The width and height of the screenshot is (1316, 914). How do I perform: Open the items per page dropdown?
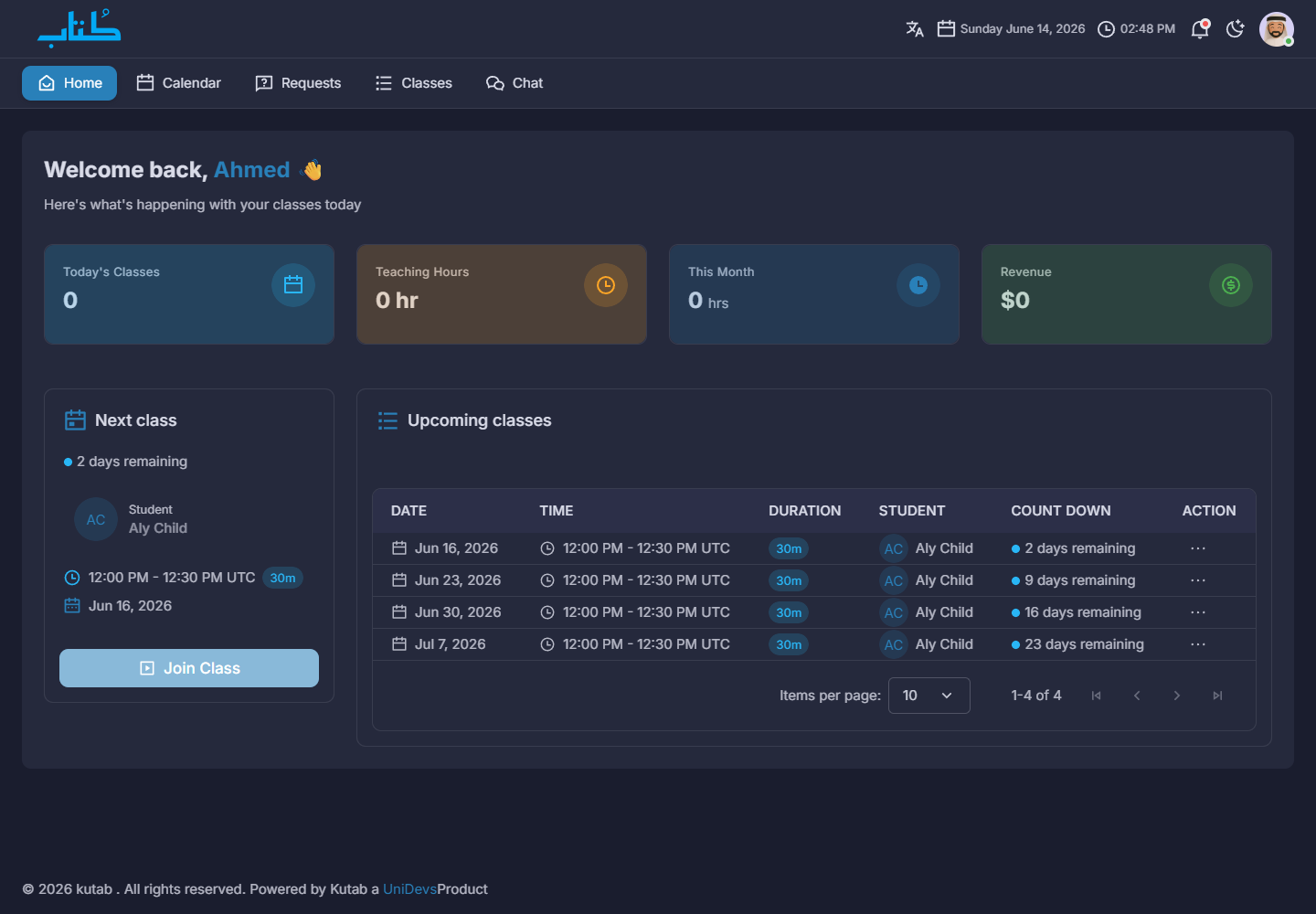click(x=929, y=696)
